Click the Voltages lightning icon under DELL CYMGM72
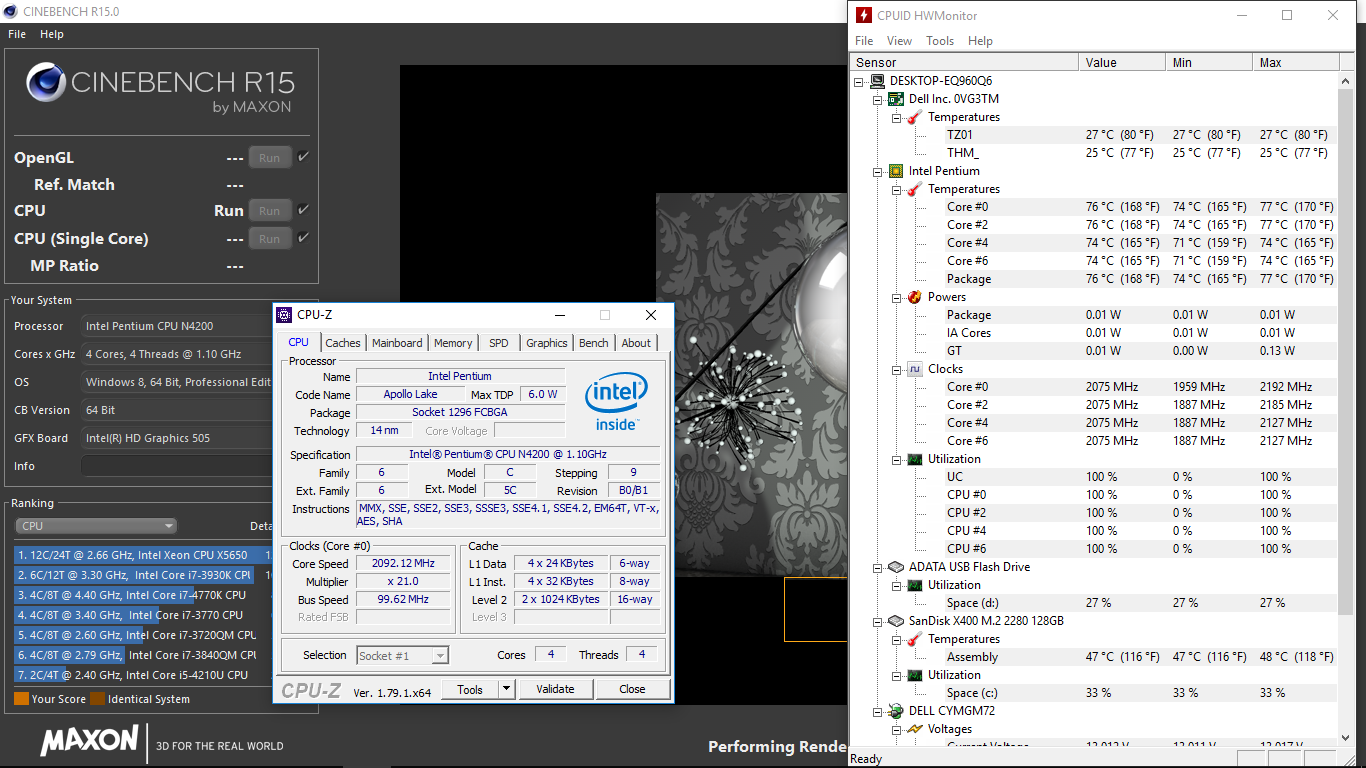This screenshot has height=768, width=1366. click(915, 729)
